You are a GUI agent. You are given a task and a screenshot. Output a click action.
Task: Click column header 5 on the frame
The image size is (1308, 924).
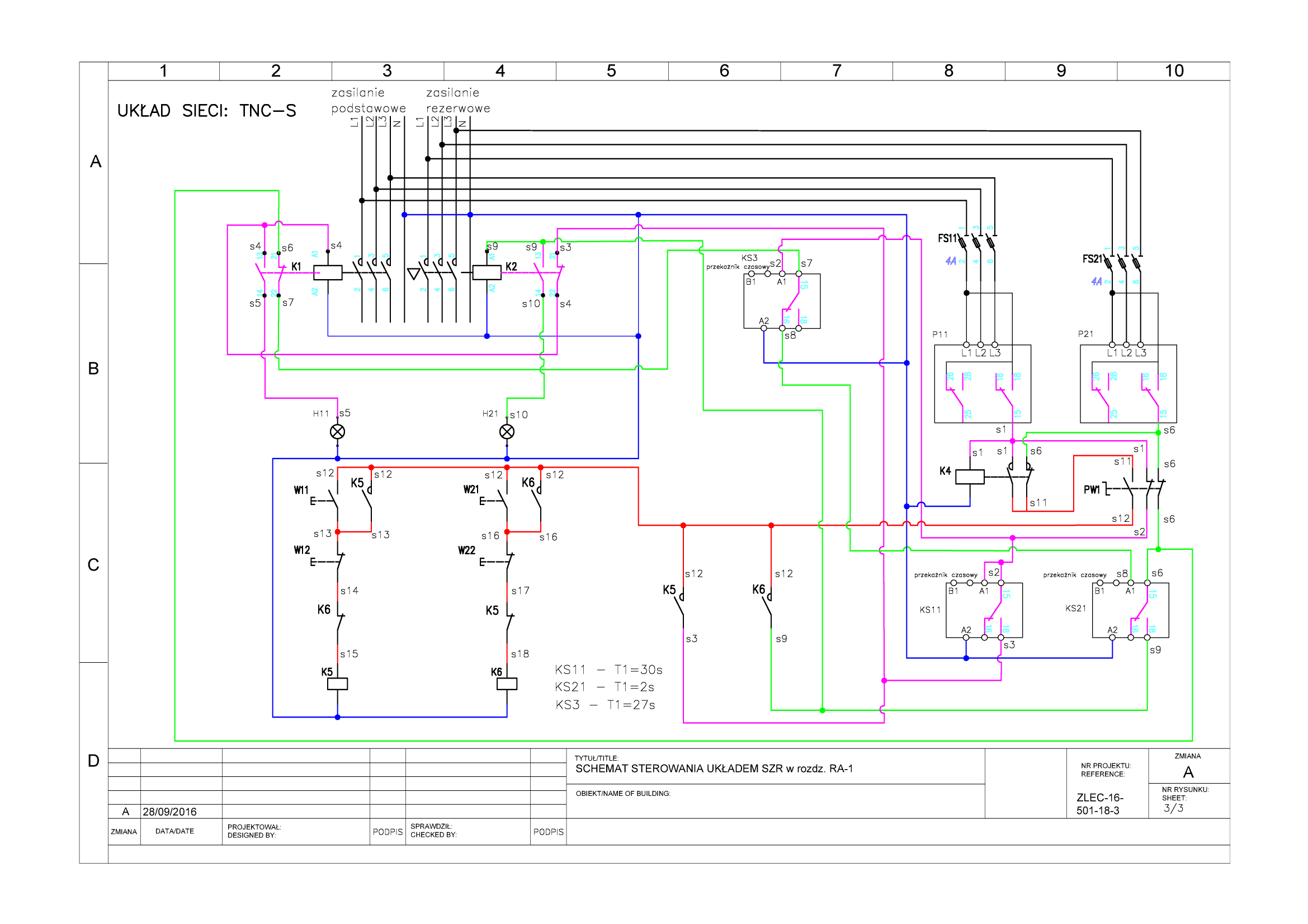pos(611,70)
